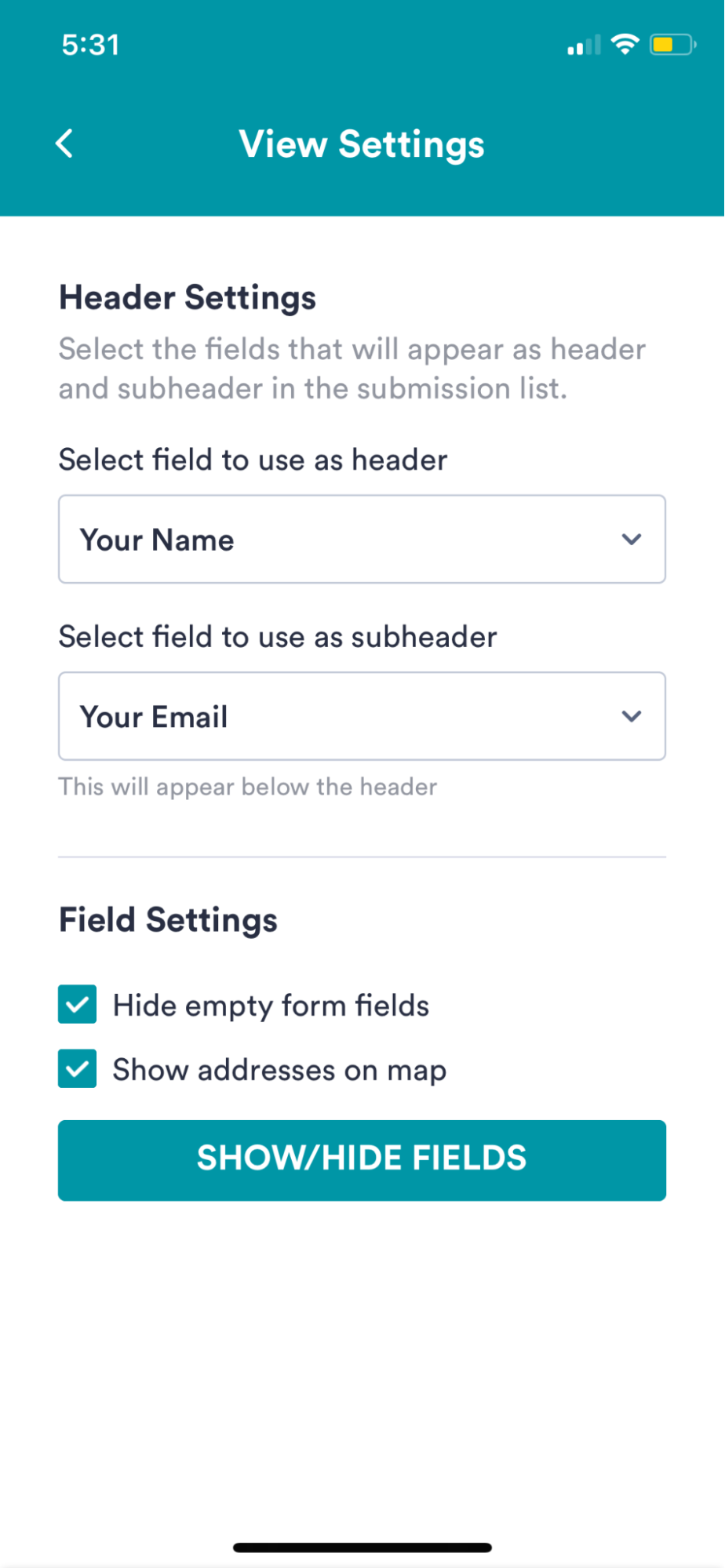The image size is (725, 1568).
Task: Tap the Header Settings section heading
Action: 188,298
